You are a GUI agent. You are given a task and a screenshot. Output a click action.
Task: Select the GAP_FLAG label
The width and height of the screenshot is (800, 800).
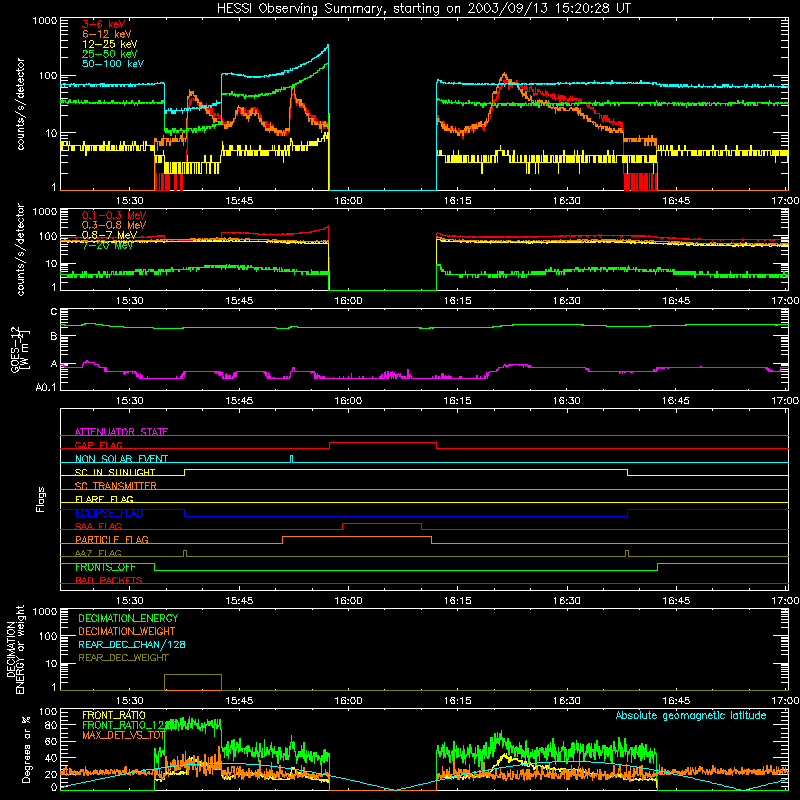pos(98,445)
